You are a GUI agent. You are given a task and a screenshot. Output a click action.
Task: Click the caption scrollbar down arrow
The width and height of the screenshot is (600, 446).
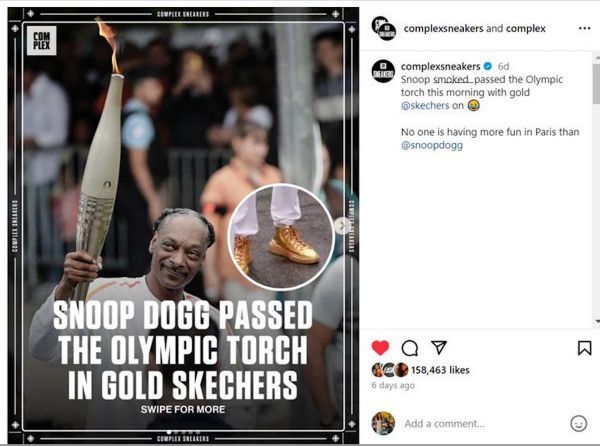pyautogui.click(x=597, y=322)
